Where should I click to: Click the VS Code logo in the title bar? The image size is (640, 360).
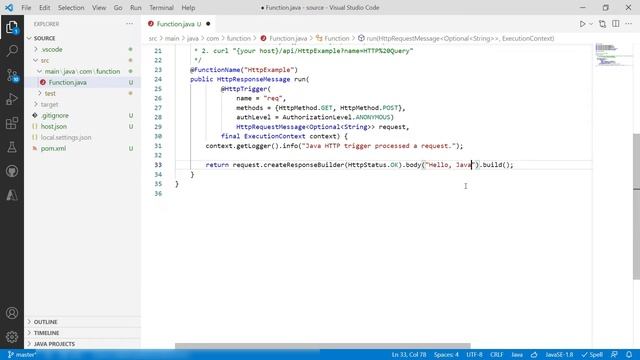[x=9, y=7]
